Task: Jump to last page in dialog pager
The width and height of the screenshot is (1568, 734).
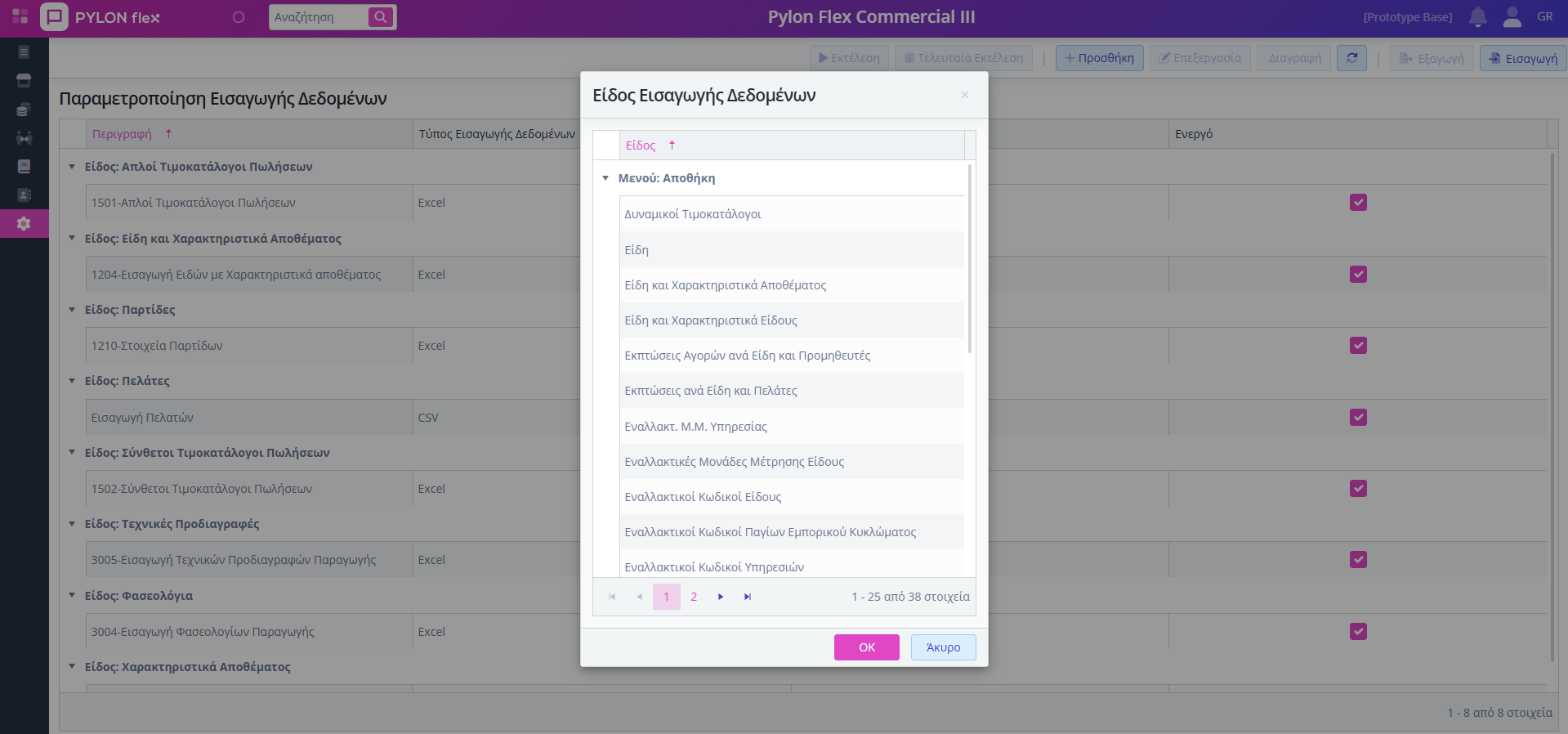Action: [747, 597]
